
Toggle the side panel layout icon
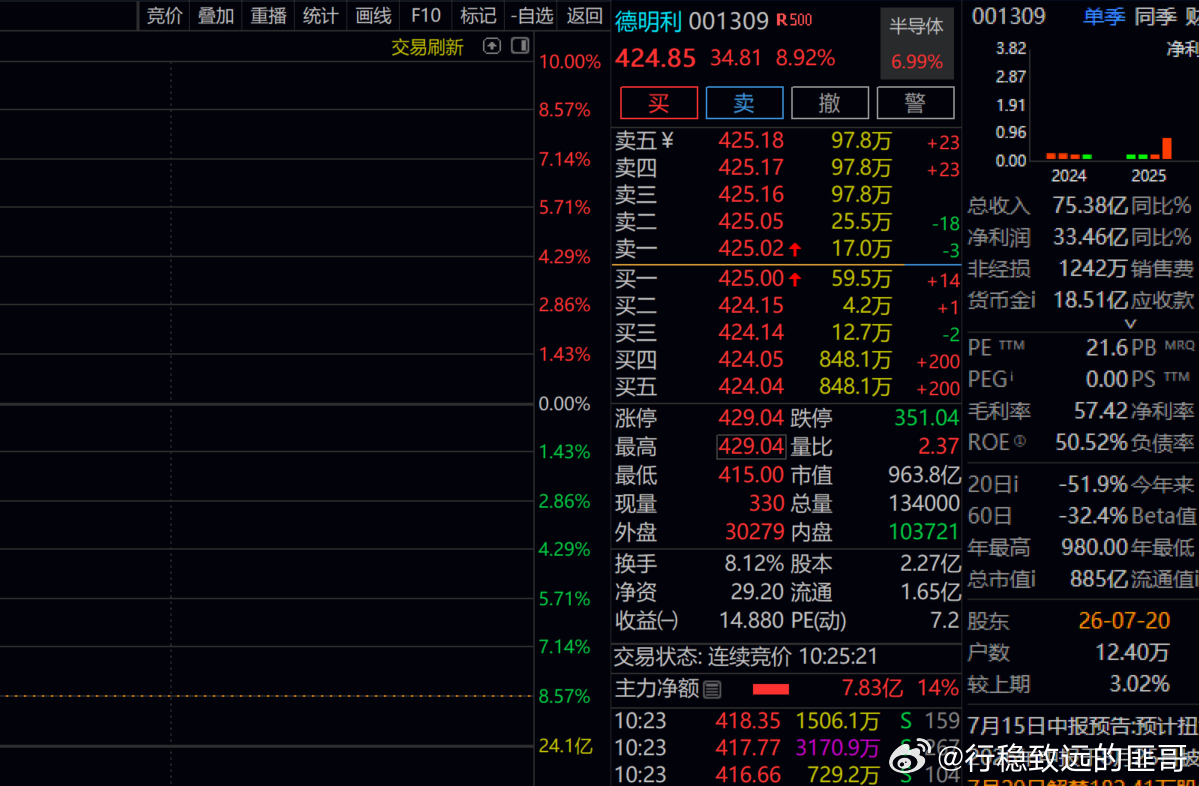[520, 46]
